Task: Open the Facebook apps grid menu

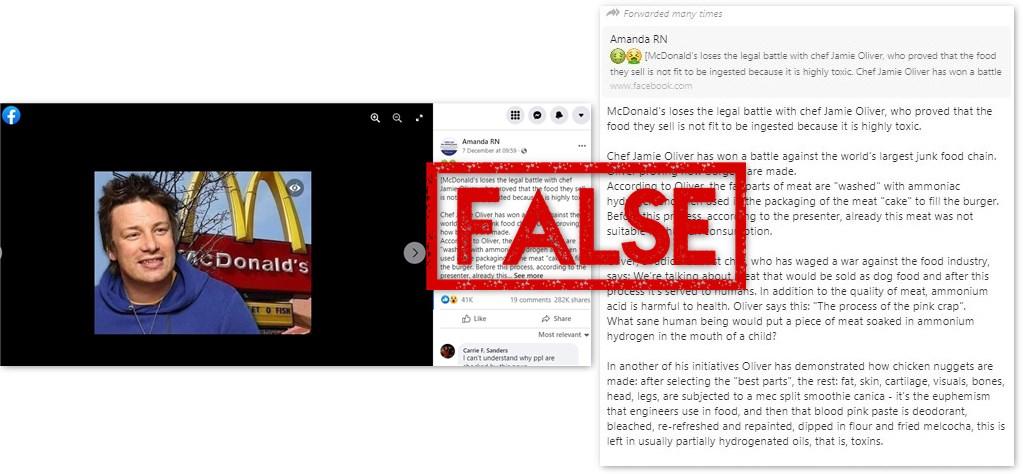Action: point(515,115)
